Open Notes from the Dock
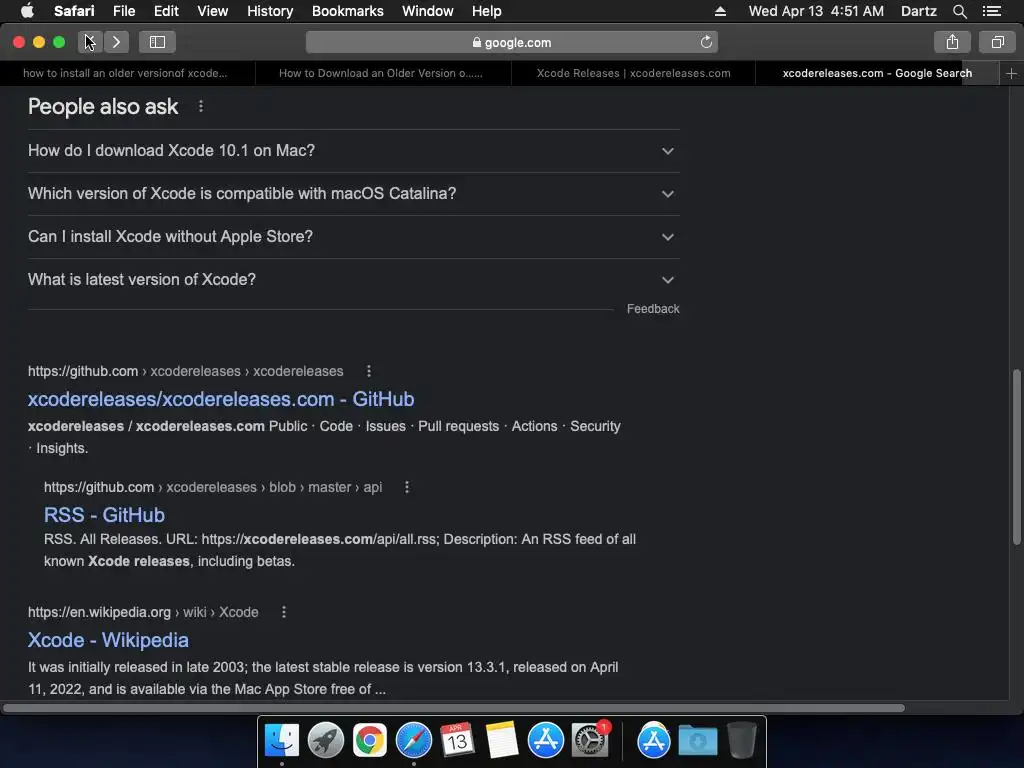Image resolution: width=1024 pixels, height=768 pixels. click(x=502, y=741)
